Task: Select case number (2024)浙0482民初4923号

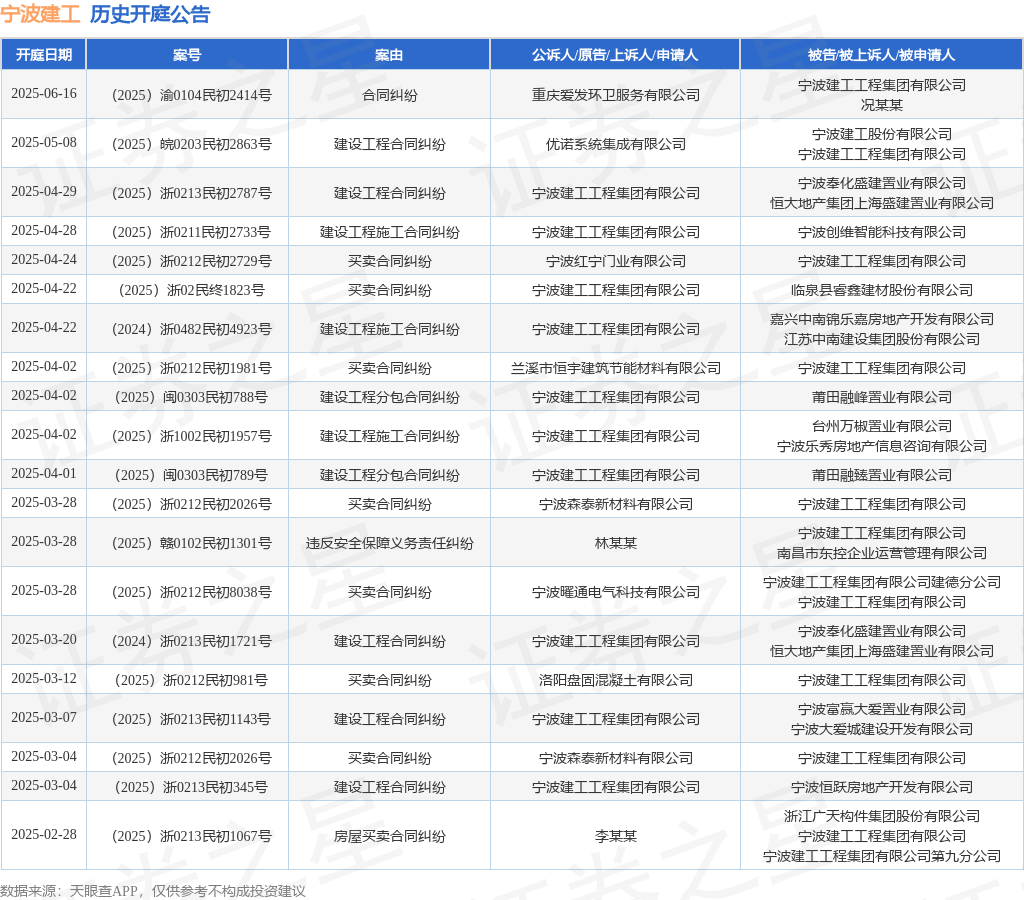Action: [x=191, y=329]
